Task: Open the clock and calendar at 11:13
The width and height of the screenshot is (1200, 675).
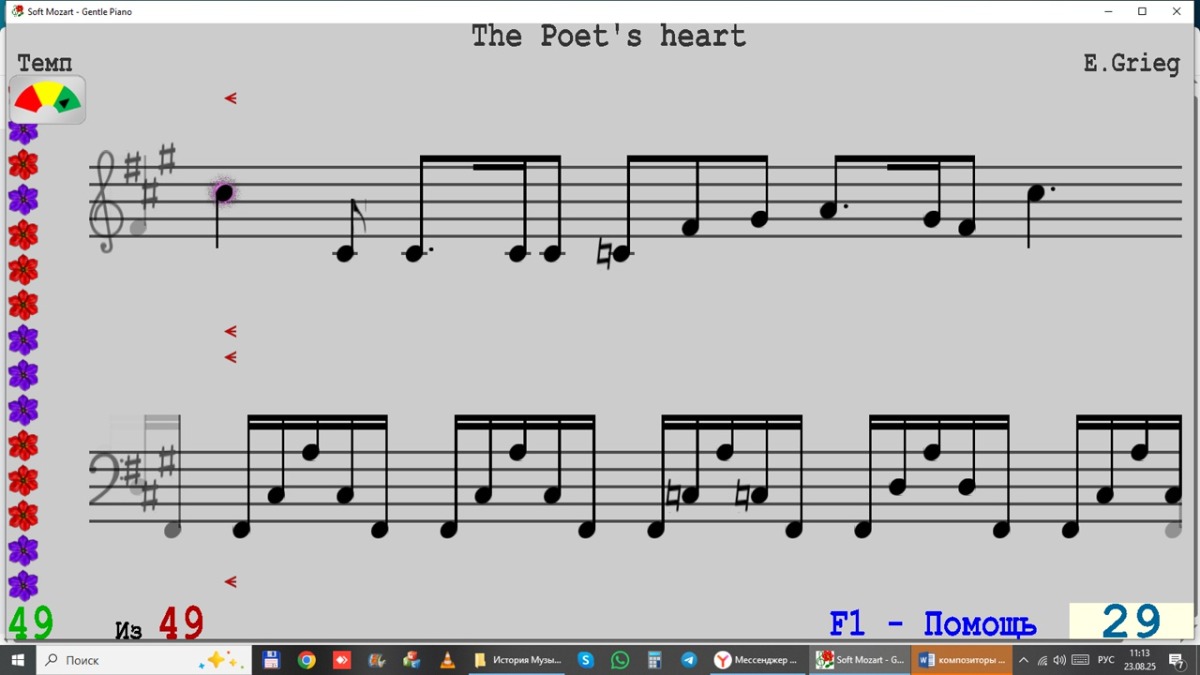Action: 1139,660
